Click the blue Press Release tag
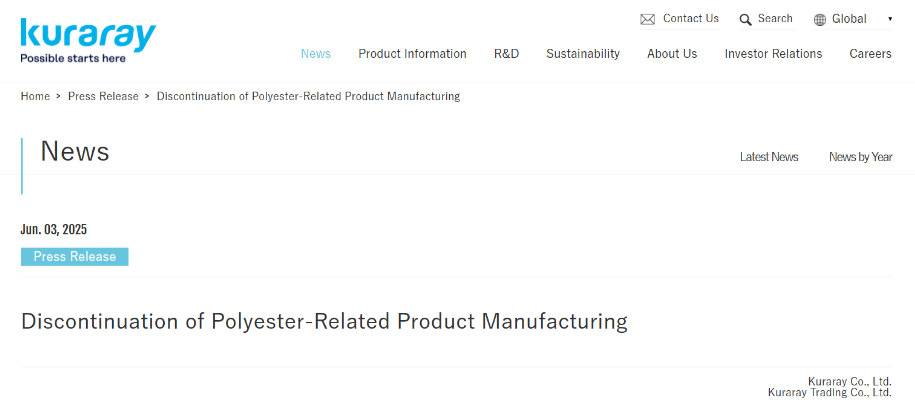Screen dimensions: 915x416 (x=75, y=257)
